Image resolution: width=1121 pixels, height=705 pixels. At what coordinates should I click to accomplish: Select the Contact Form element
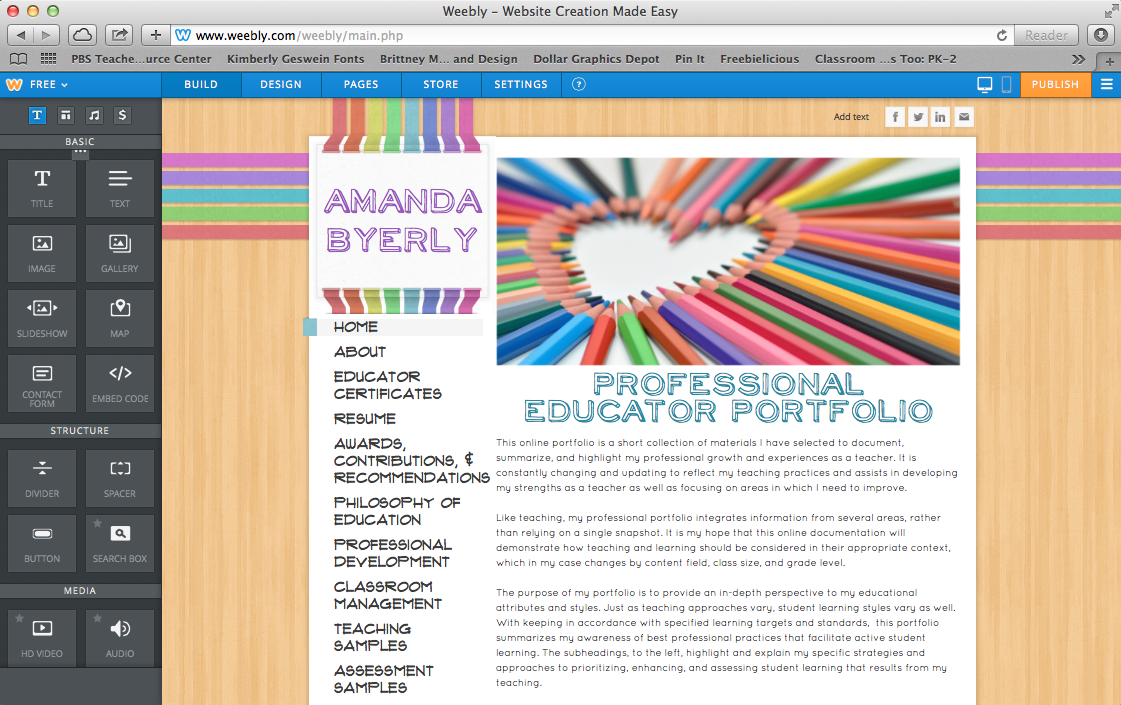(41, 383)
